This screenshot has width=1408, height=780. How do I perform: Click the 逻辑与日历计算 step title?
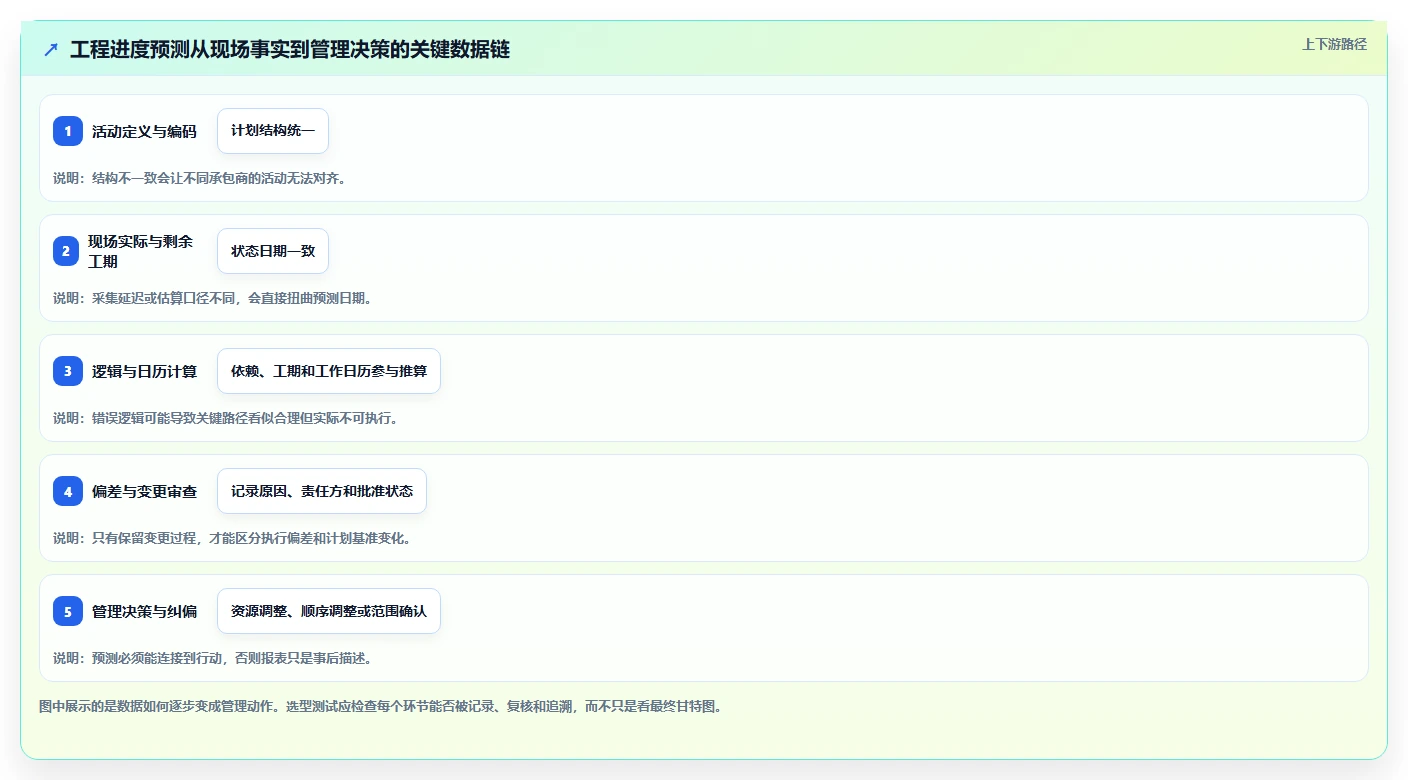point(144,371)
